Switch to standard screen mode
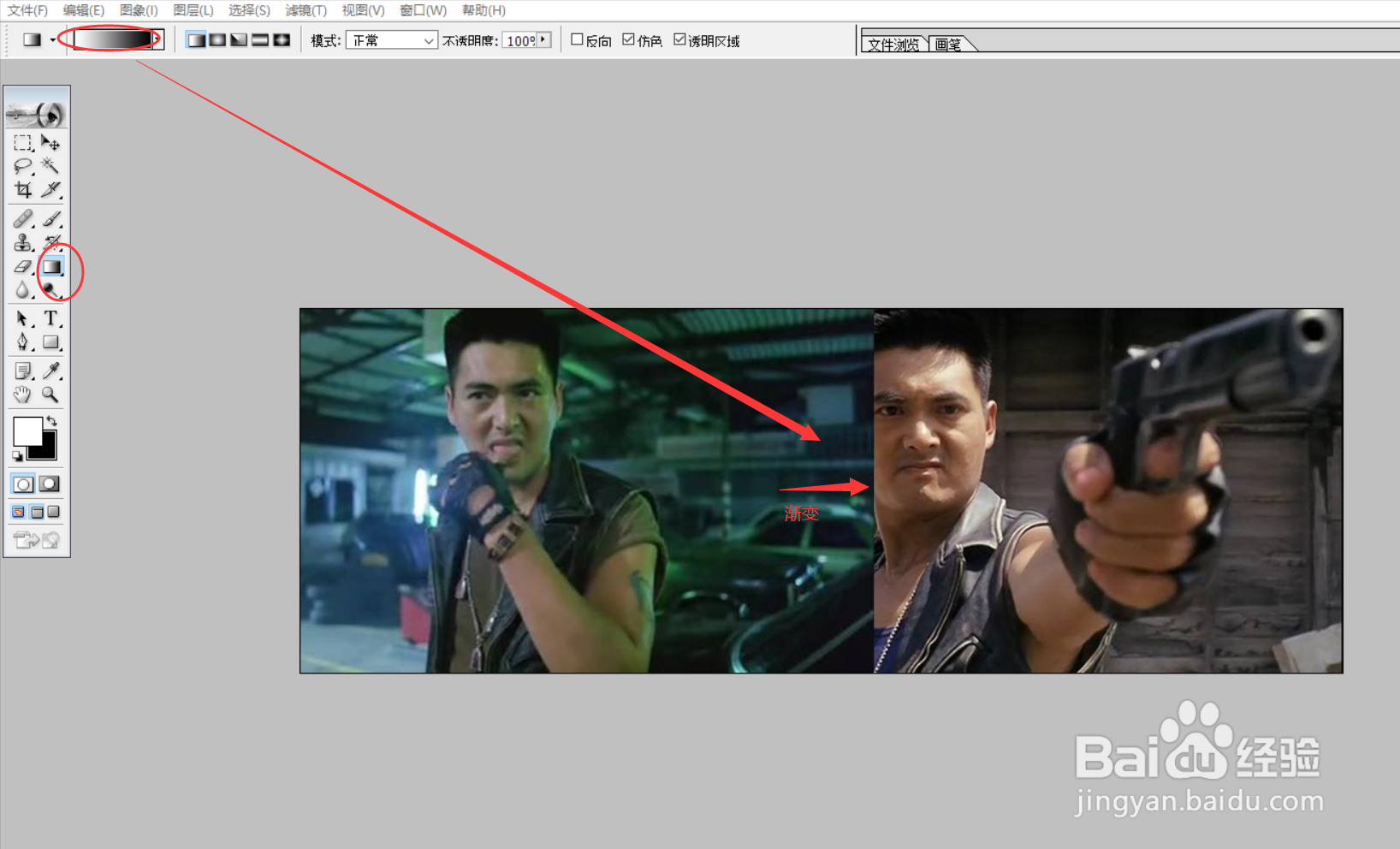Screen dimensions: 1400x849 (x=19, y=512)
